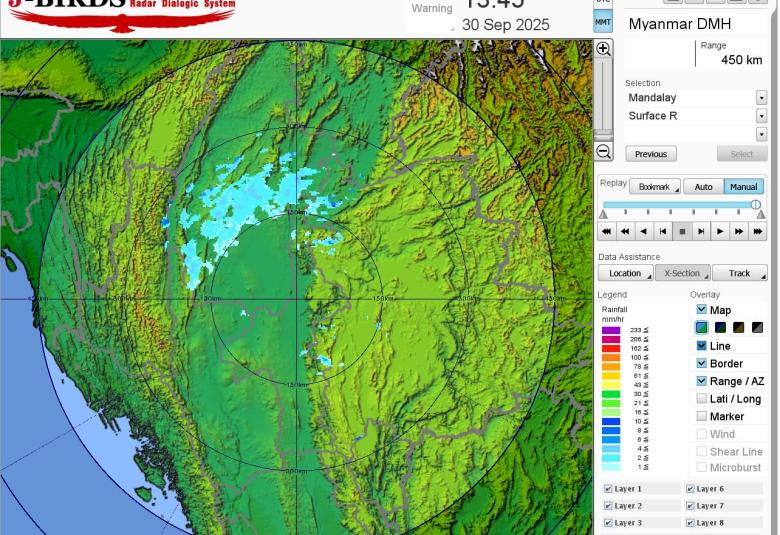Image resolution: width=780 pixels, height=535 pixels.
Task: Jump to the last replay frame
Action: click(758, 231)
